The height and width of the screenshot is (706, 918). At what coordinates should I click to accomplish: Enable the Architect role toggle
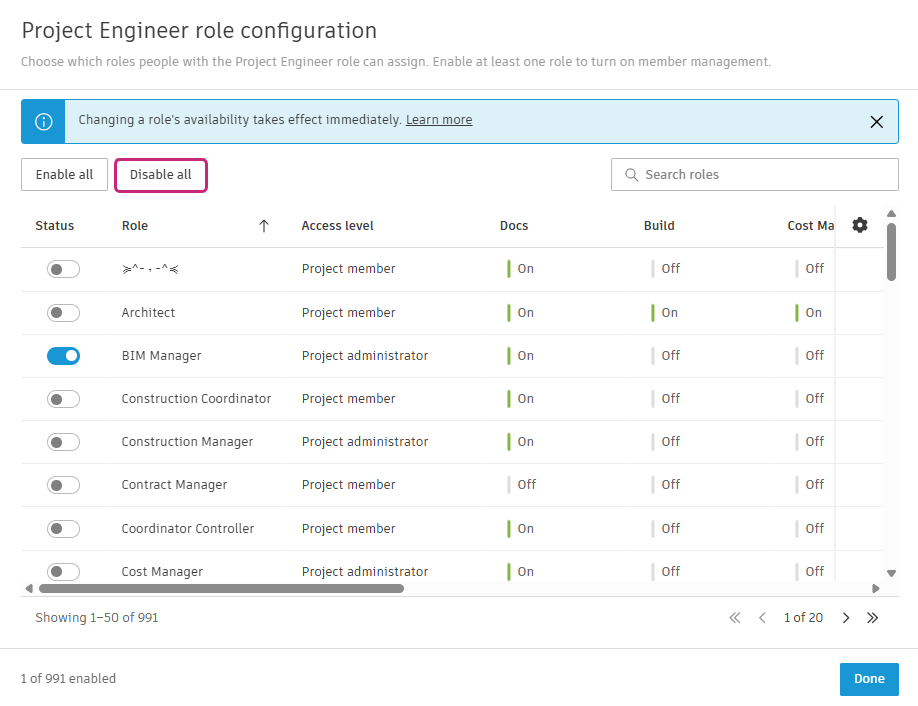[x=63, y=313]
